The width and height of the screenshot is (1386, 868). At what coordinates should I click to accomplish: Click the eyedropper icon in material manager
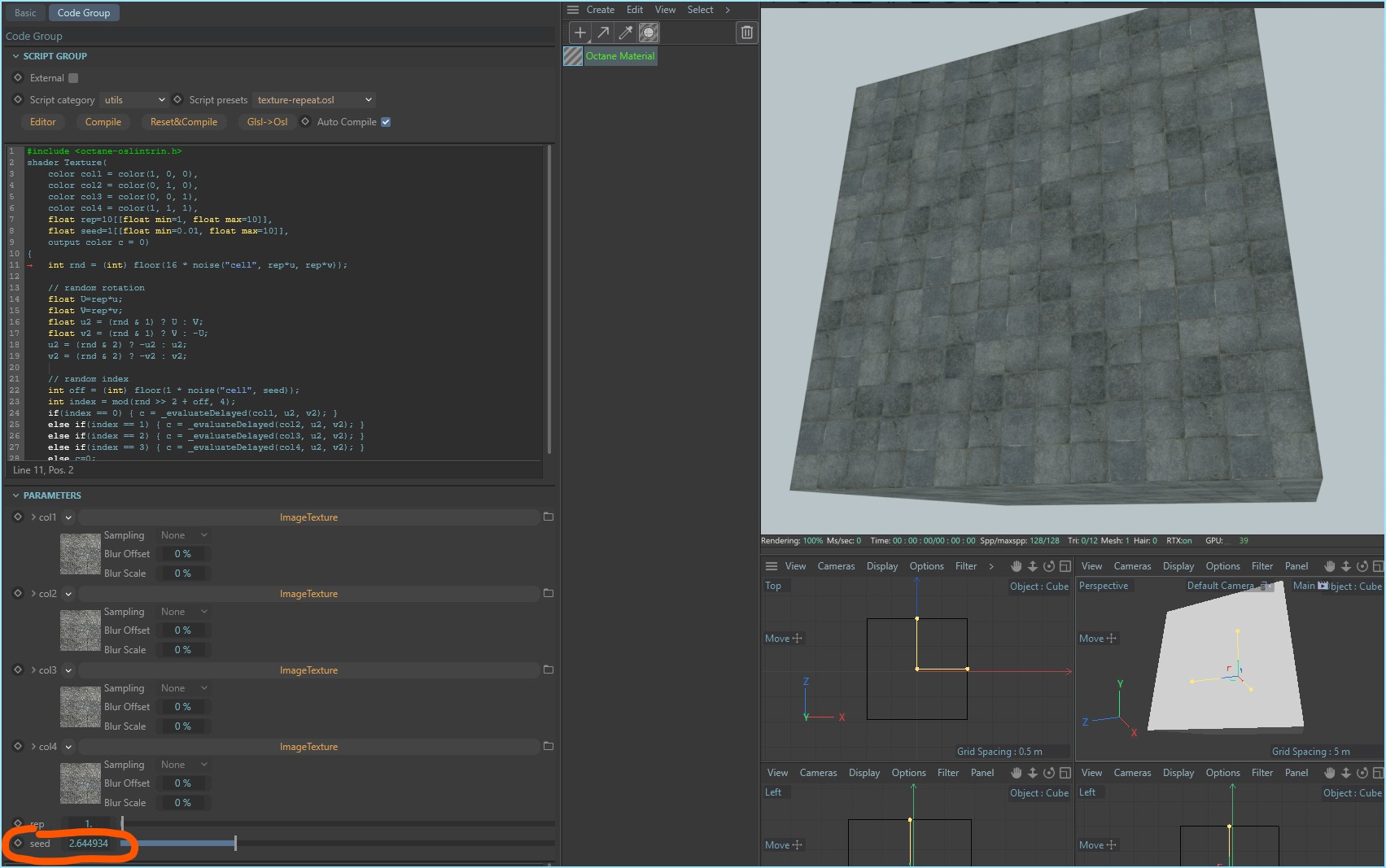click(625, 33)
